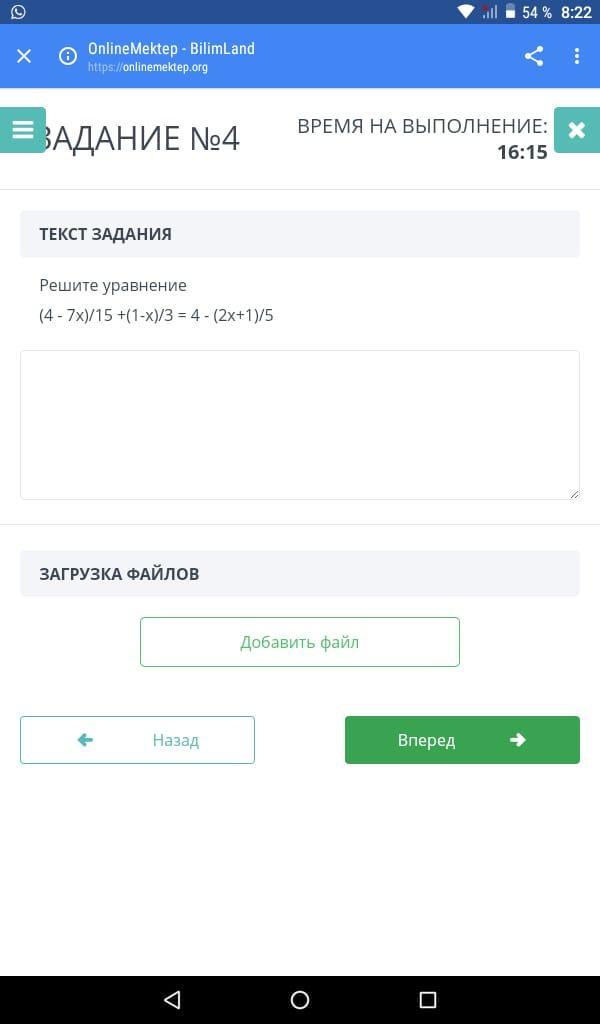Open Android recent apps square button

click(x=428, y=1000)
